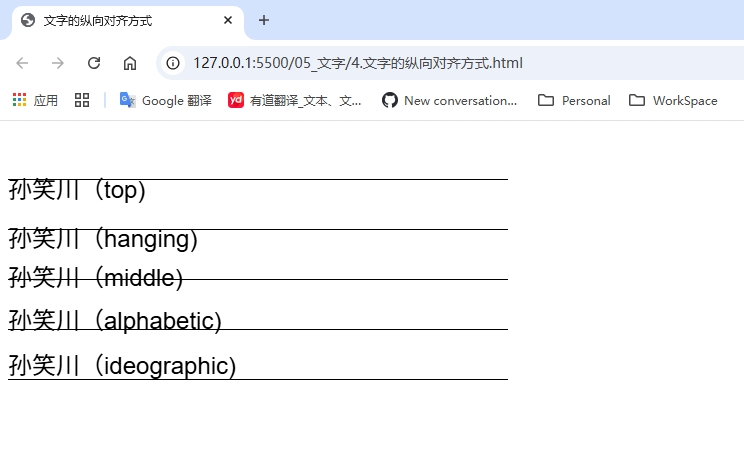
Task: Go forward with the forward arrow
Action: coord(57,63)
